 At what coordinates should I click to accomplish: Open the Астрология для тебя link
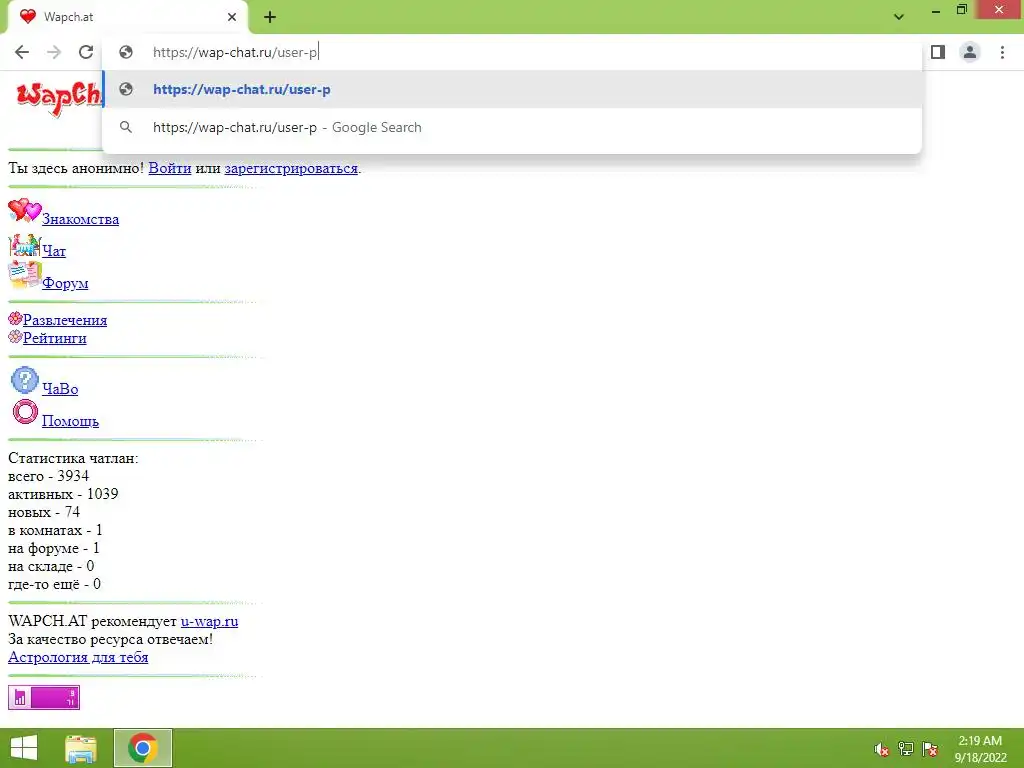78,658
